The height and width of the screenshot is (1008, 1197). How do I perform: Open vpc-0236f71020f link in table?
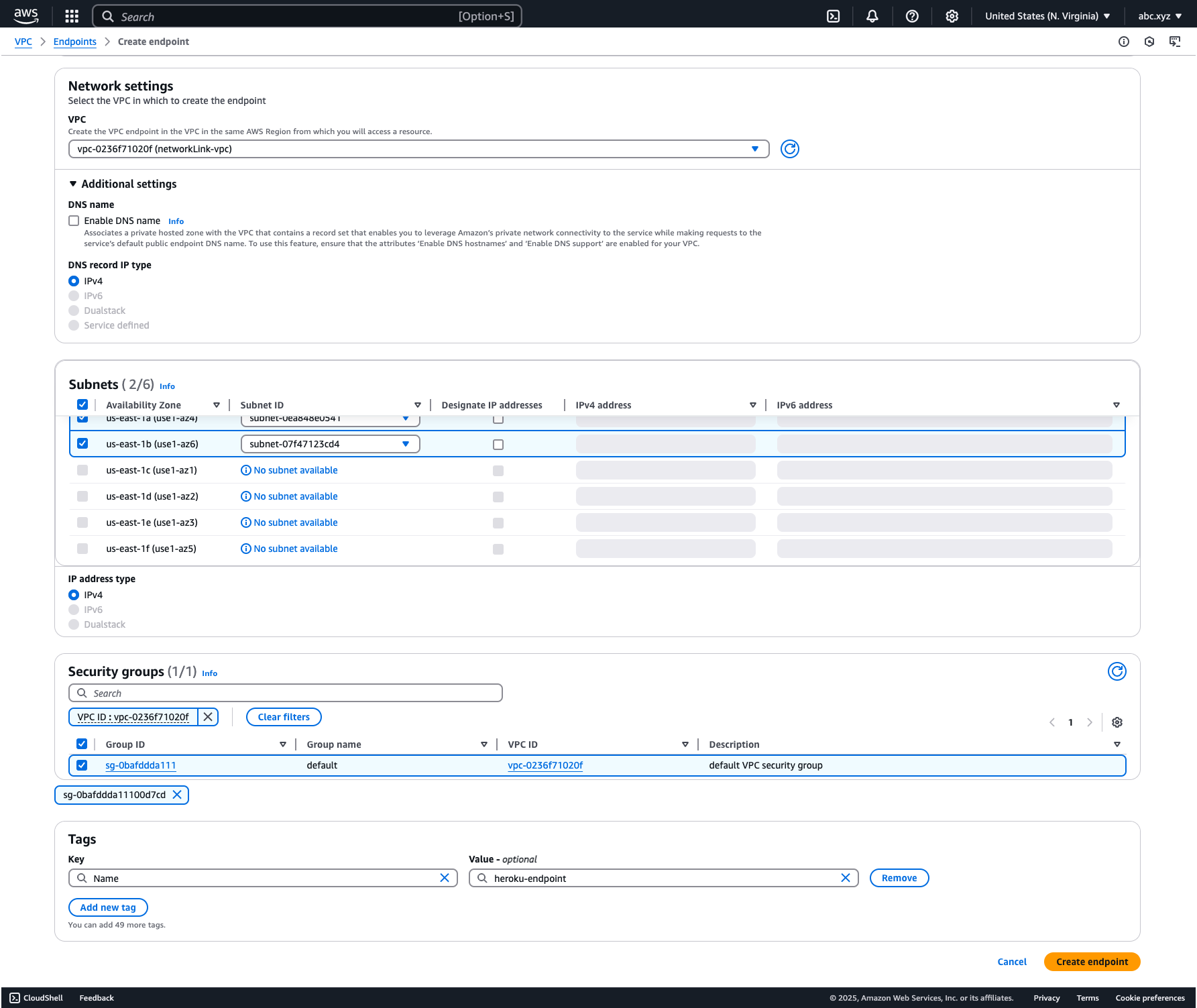point(545,765)
